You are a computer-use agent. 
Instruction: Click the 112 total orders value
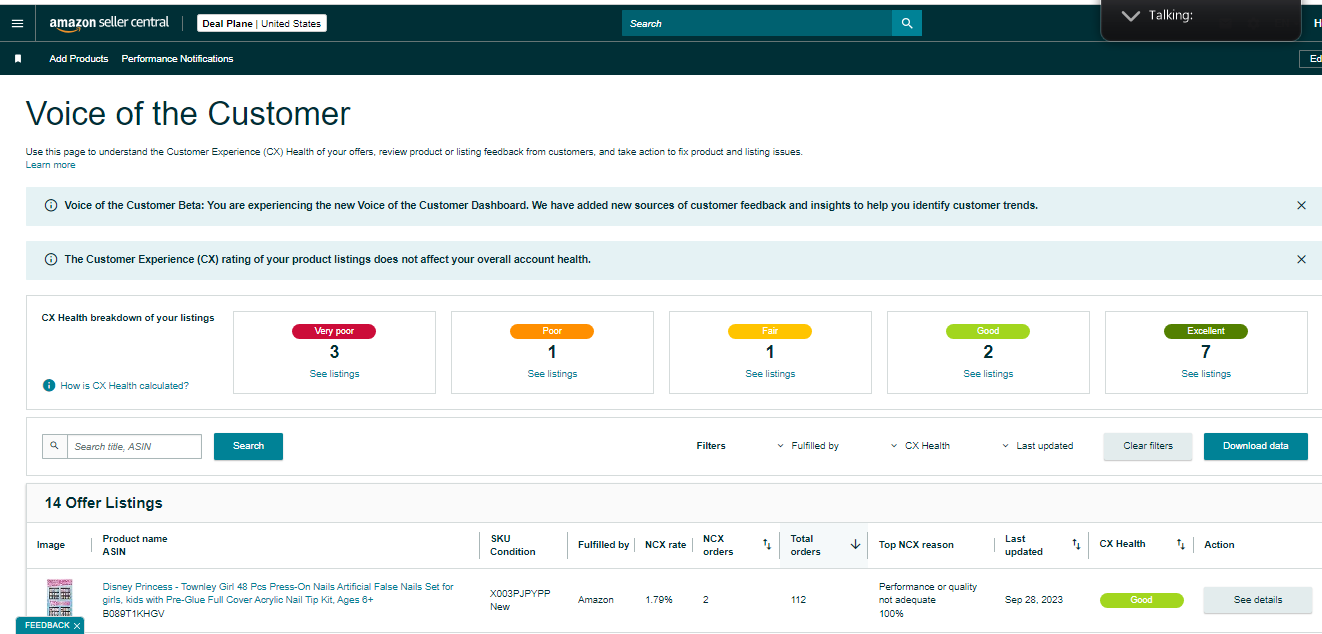tap(799, 600)
